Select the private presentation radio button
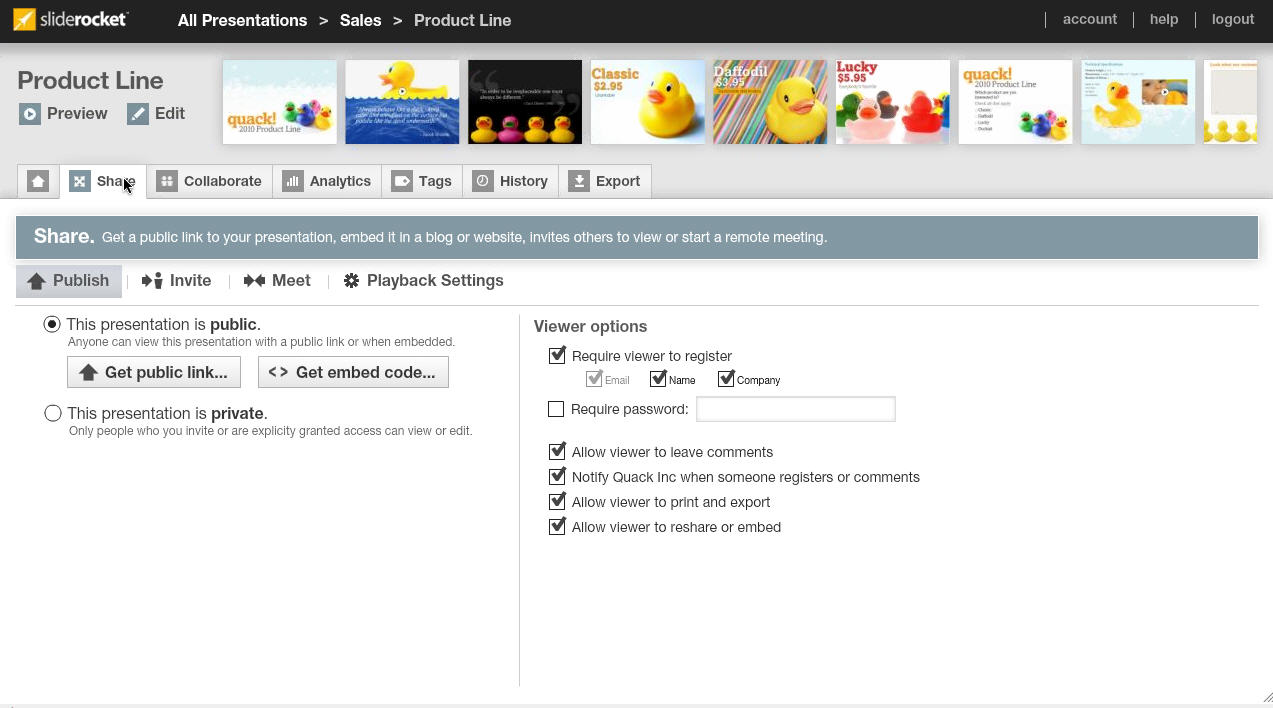The width and height of the screenshot is (1273, 708). point(53,413)
